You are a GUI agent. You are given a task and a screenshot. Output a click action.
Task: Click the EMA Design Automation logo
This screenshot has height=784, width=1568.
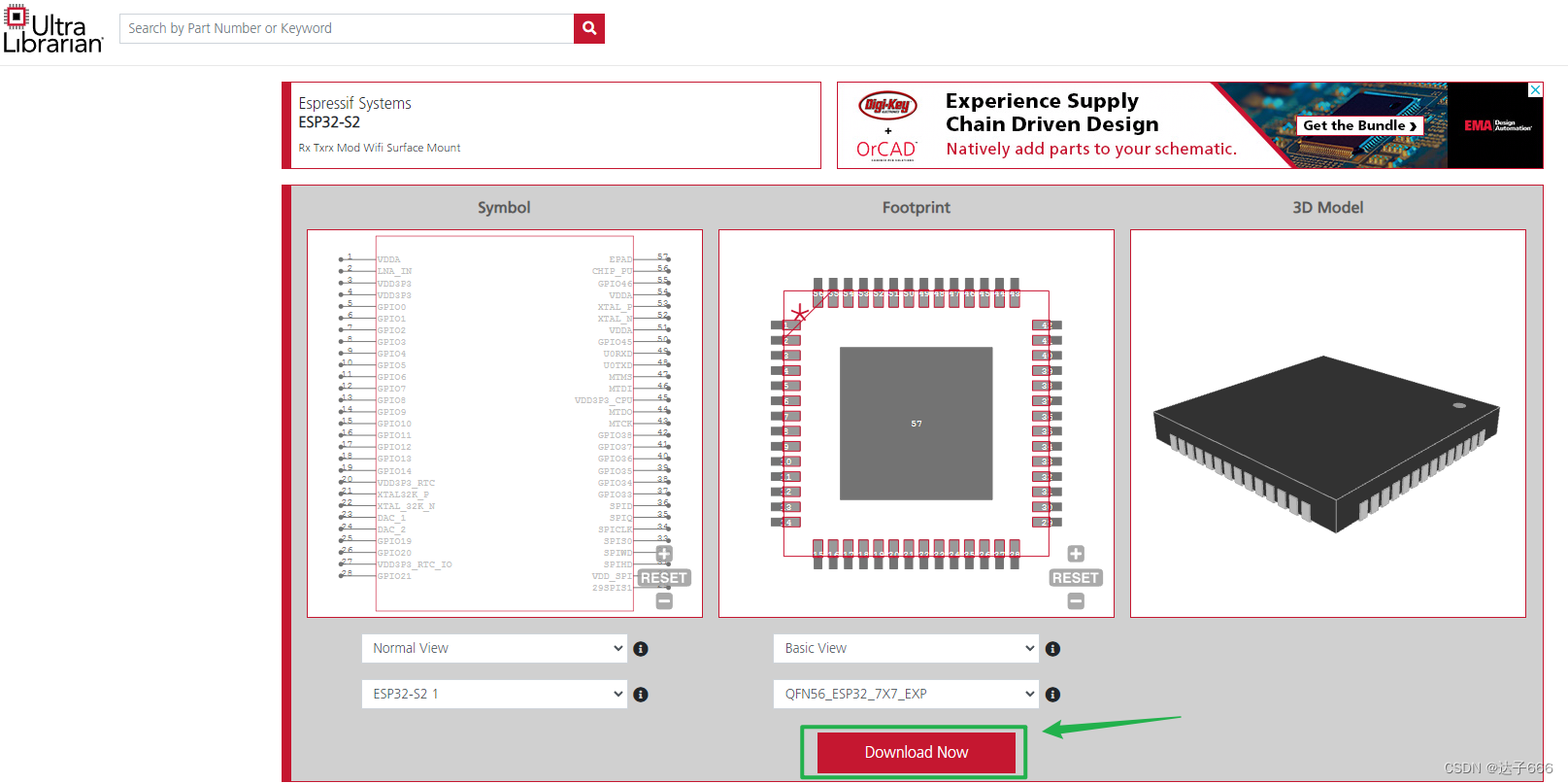click(x=1497, y=125)
